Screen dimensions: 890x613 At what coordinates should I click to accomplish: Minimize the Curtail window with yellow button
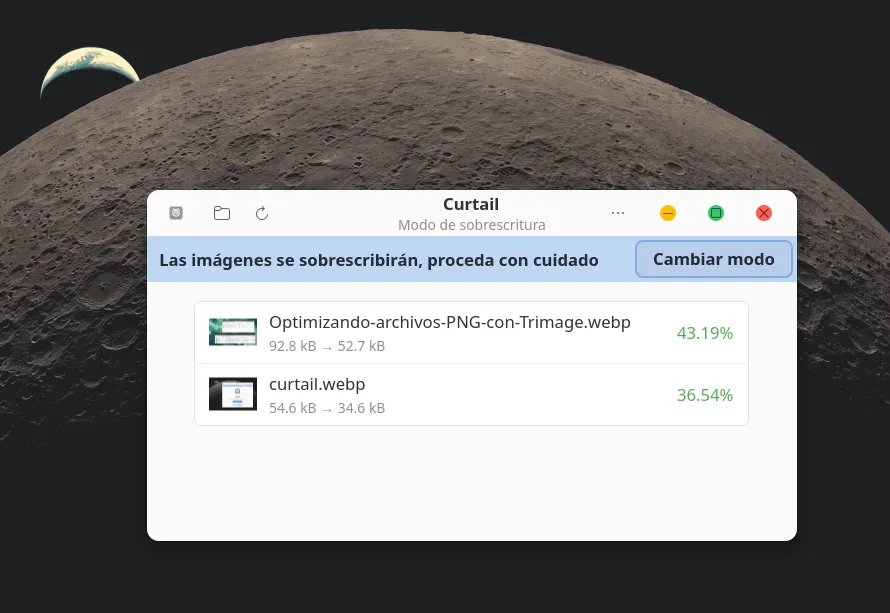tap(668, 213)
